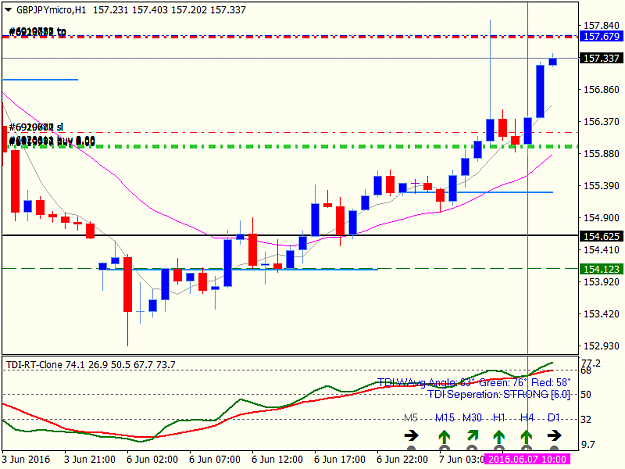Image resolution: width=625 pixels, height=469 pixels.
Task: Select the M15 timeframe label
Action: coord(444,418)
